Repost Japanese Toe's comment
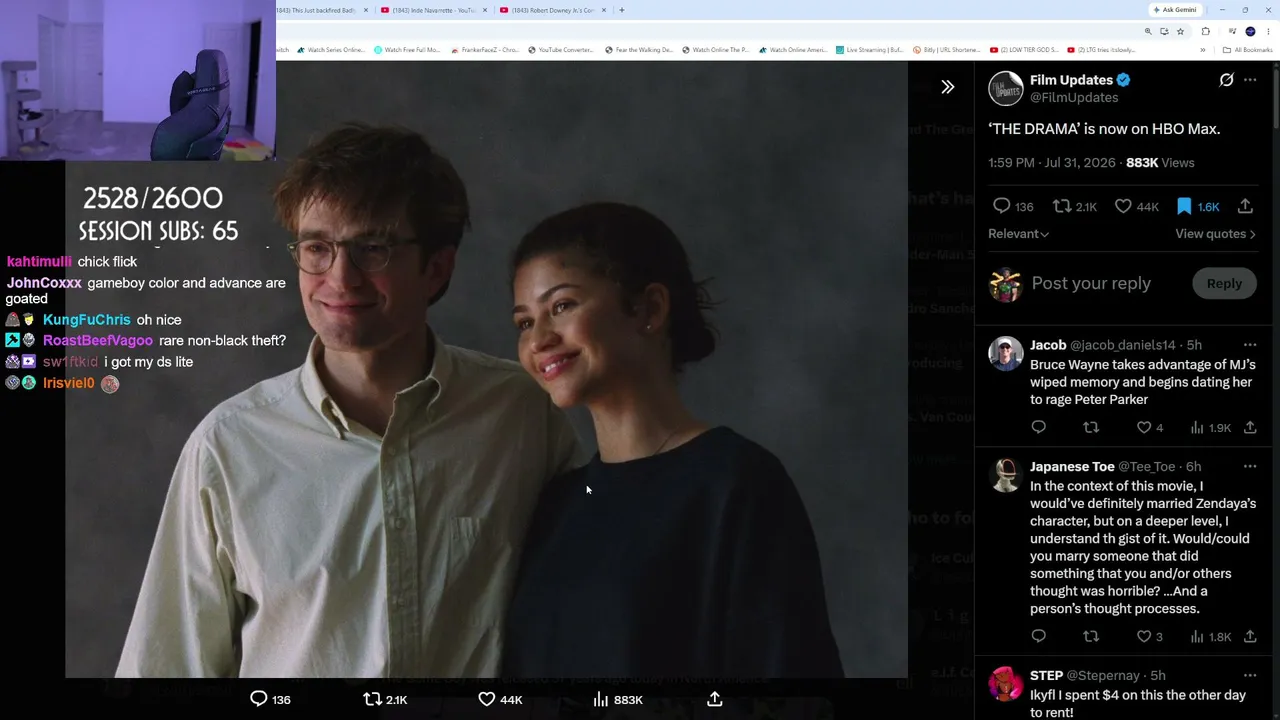1280x720 pixels. (1091, 636)
